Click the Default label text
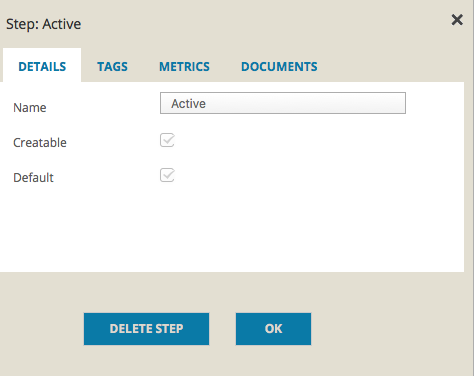This screenshot has width=474, height=376. click(33, 177)
